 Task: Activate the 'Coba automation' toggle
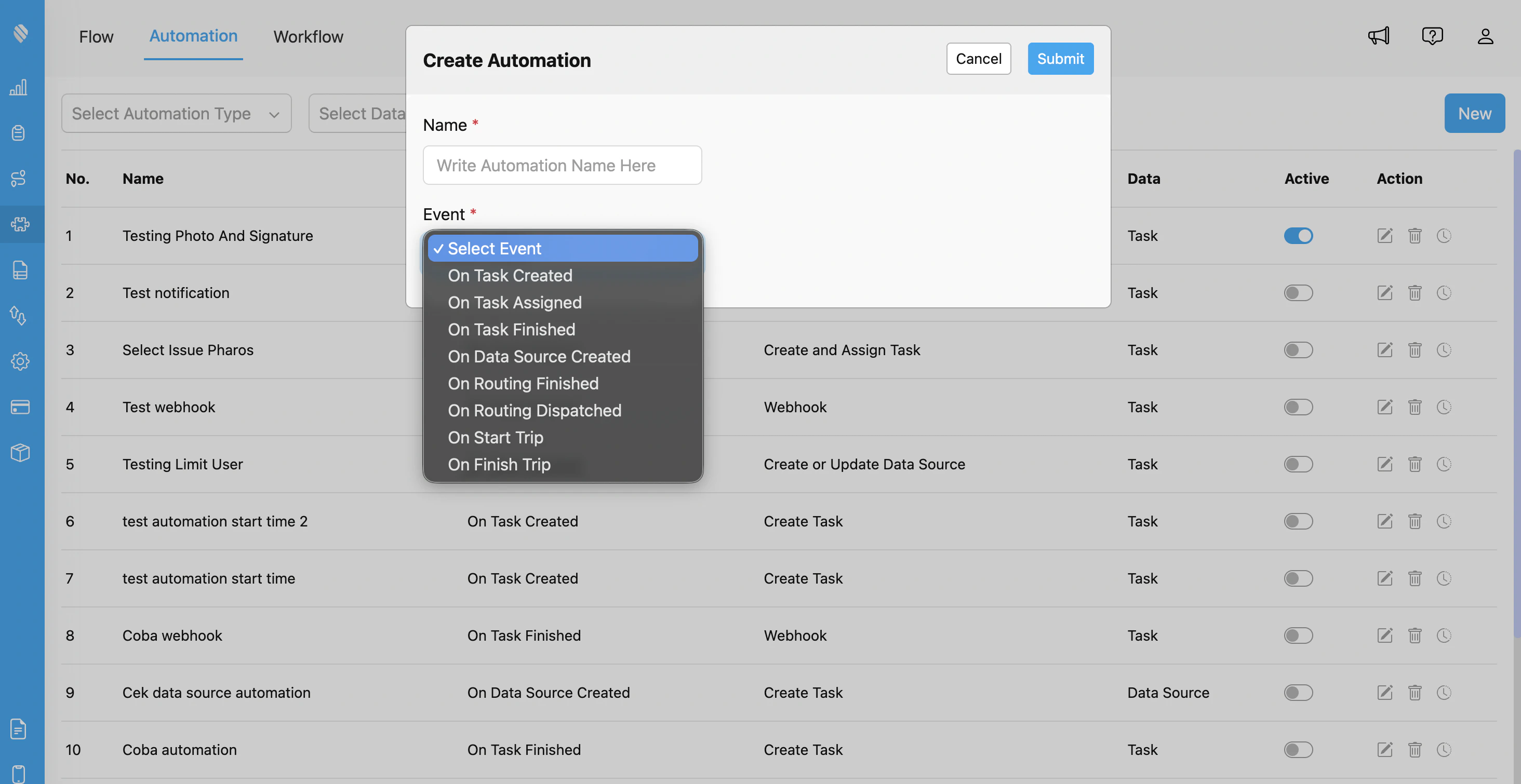pyautogui.click(x=1298, y=750)
